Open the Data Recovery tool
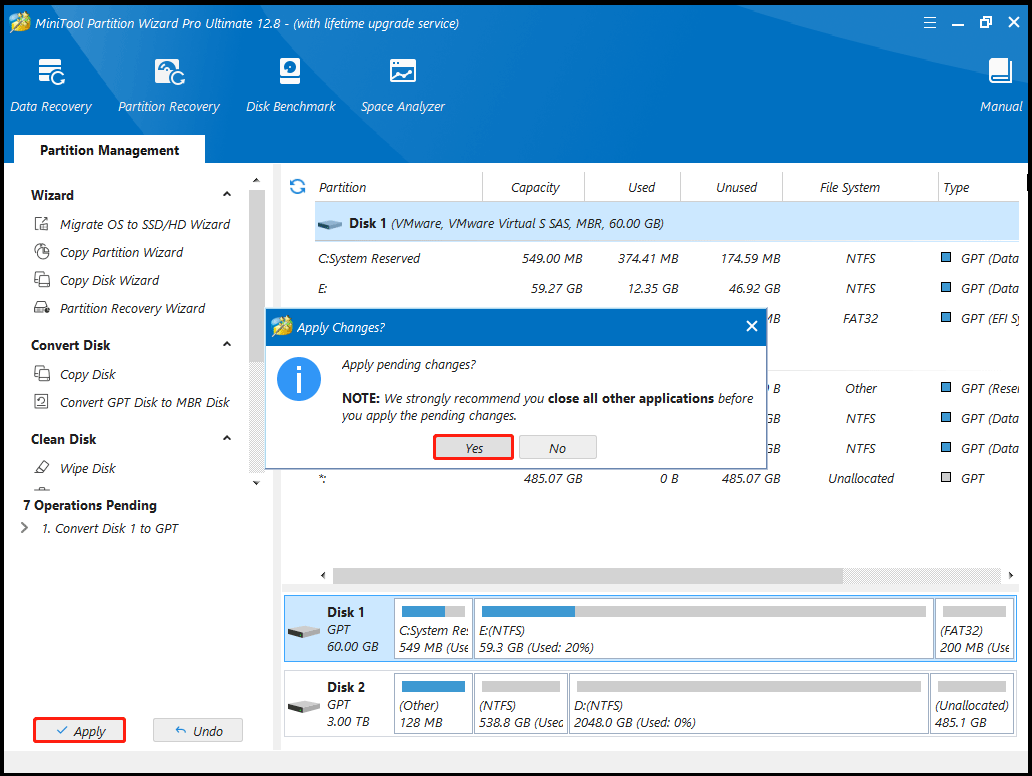Screen dimensions: 1032x776 (51, 84)
